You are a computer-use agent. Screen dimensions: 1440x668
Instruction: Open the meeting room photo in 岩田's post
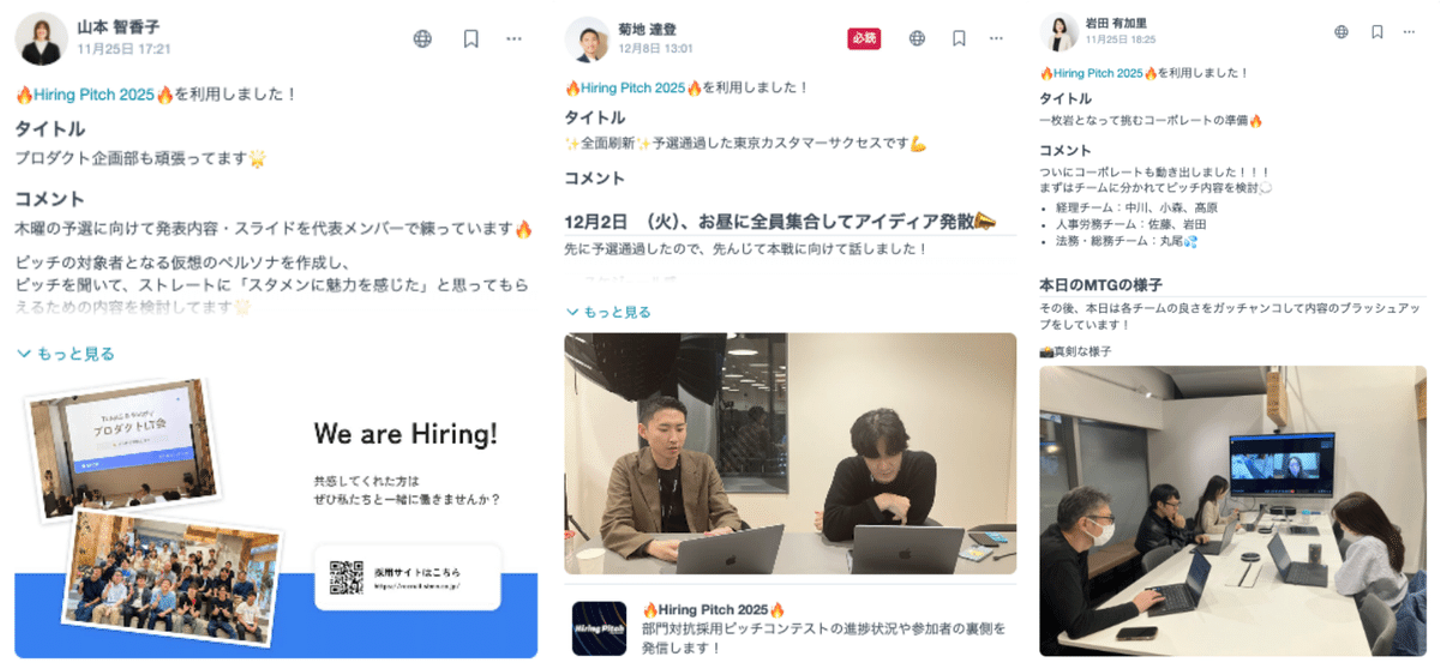[x=1233, y=511]
